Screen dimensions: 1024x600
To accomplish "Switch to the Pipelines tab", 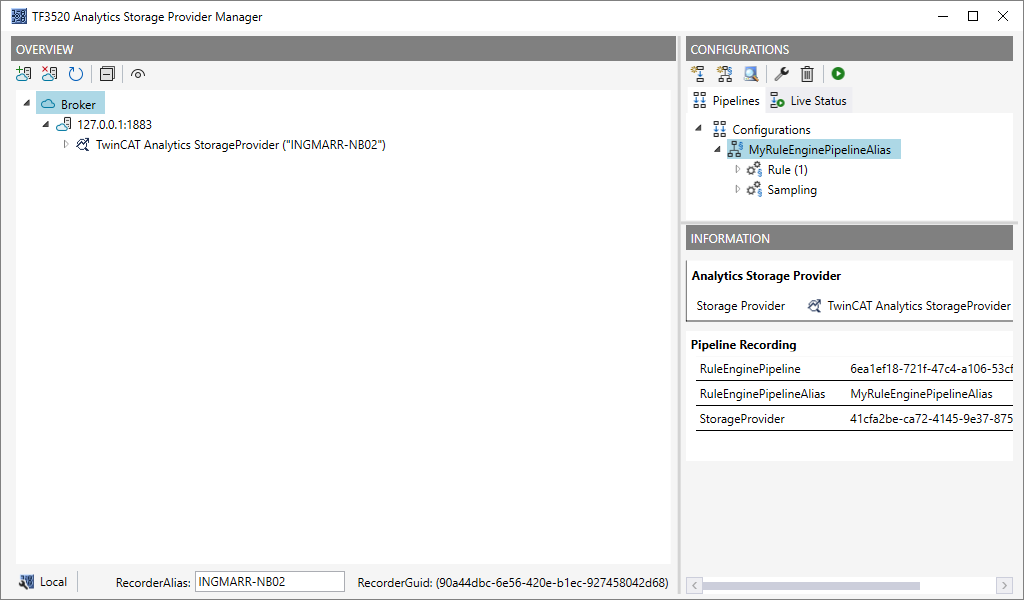I will [726, 101].
